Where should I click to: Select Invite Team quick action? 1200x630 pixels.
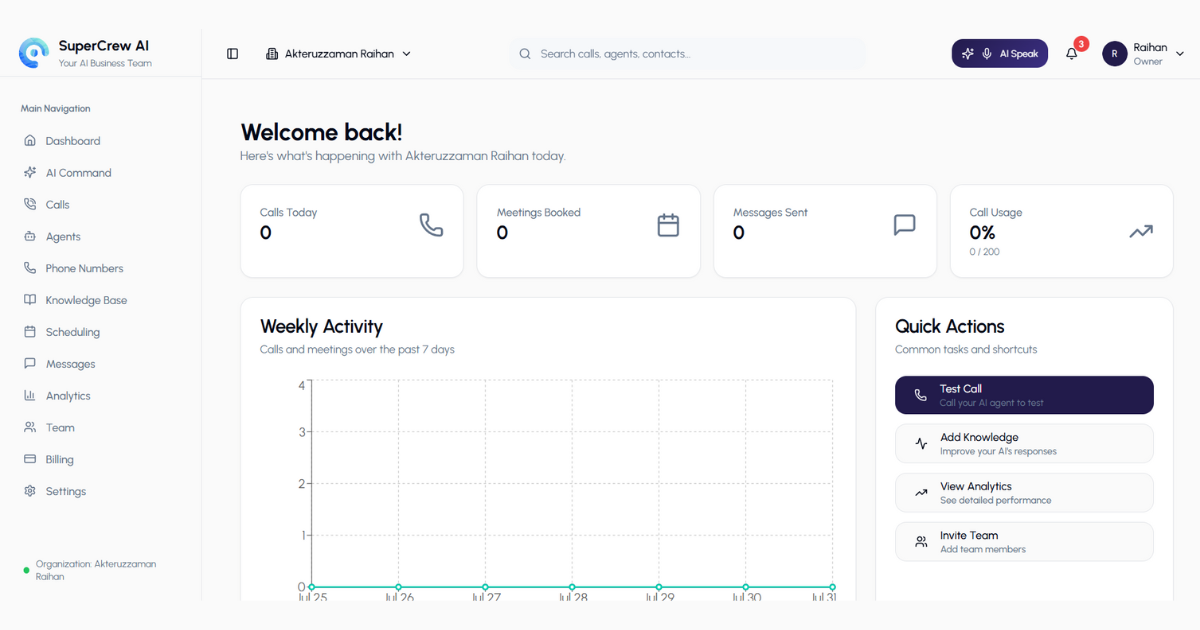pyautogui.click(x=1024, y=542)
